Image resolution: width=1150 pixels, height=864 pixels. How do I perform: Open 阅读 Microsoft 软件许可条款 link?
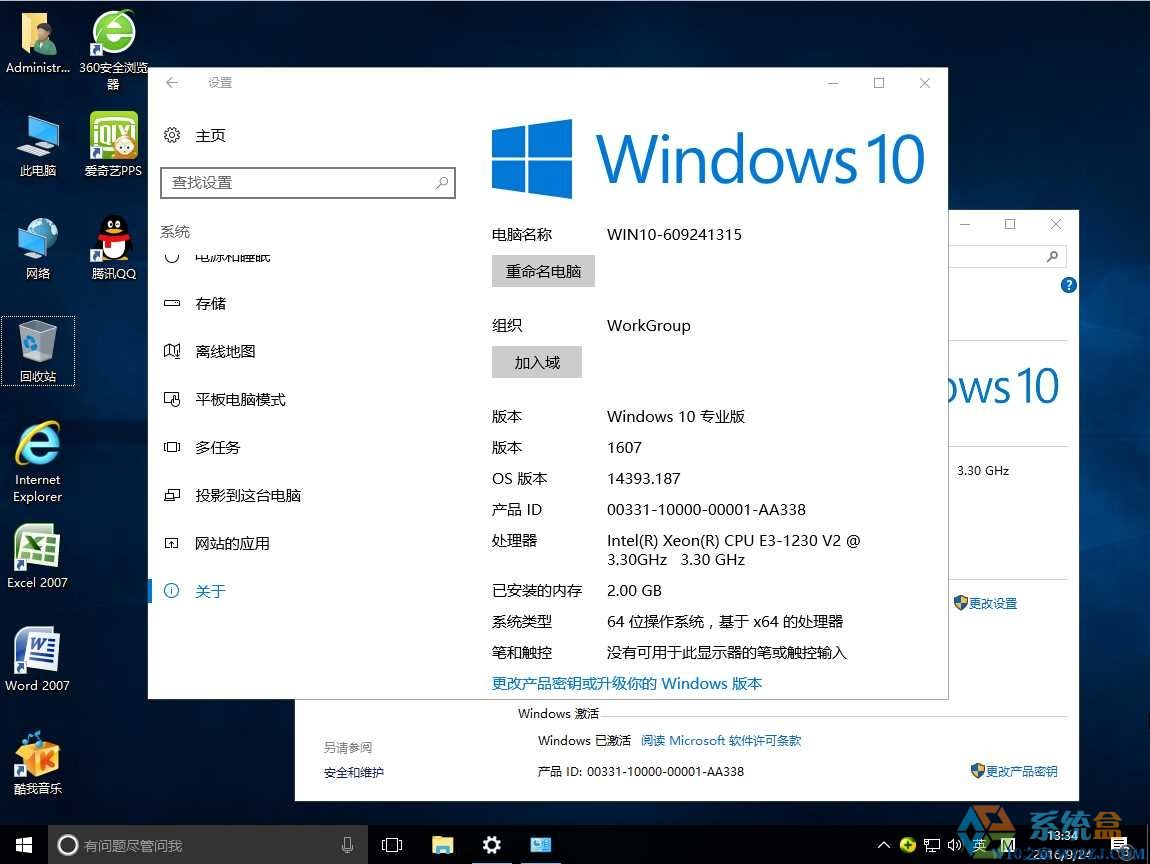(x=720, y=741)
